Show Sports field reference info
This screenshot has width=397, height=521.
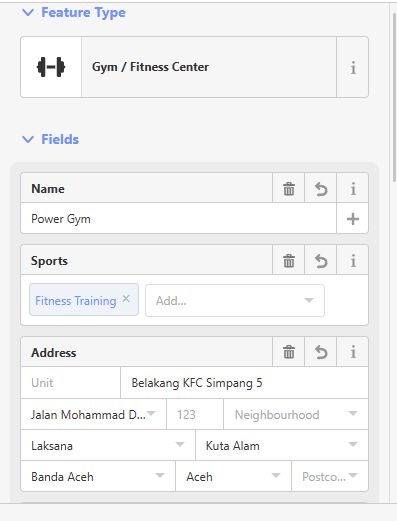click(353, 260)
